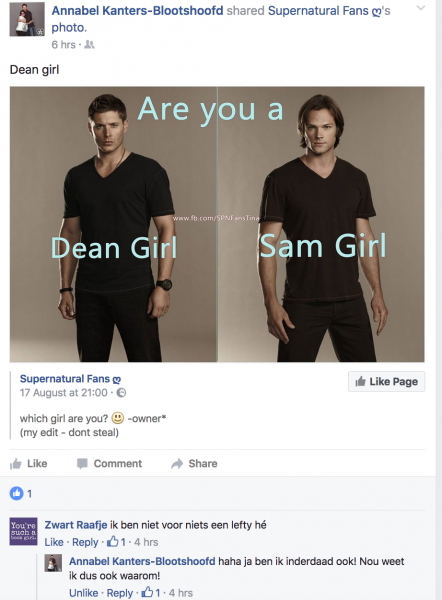Click the like count thumb on Zwart Raafje's comment

coord(113,541)
